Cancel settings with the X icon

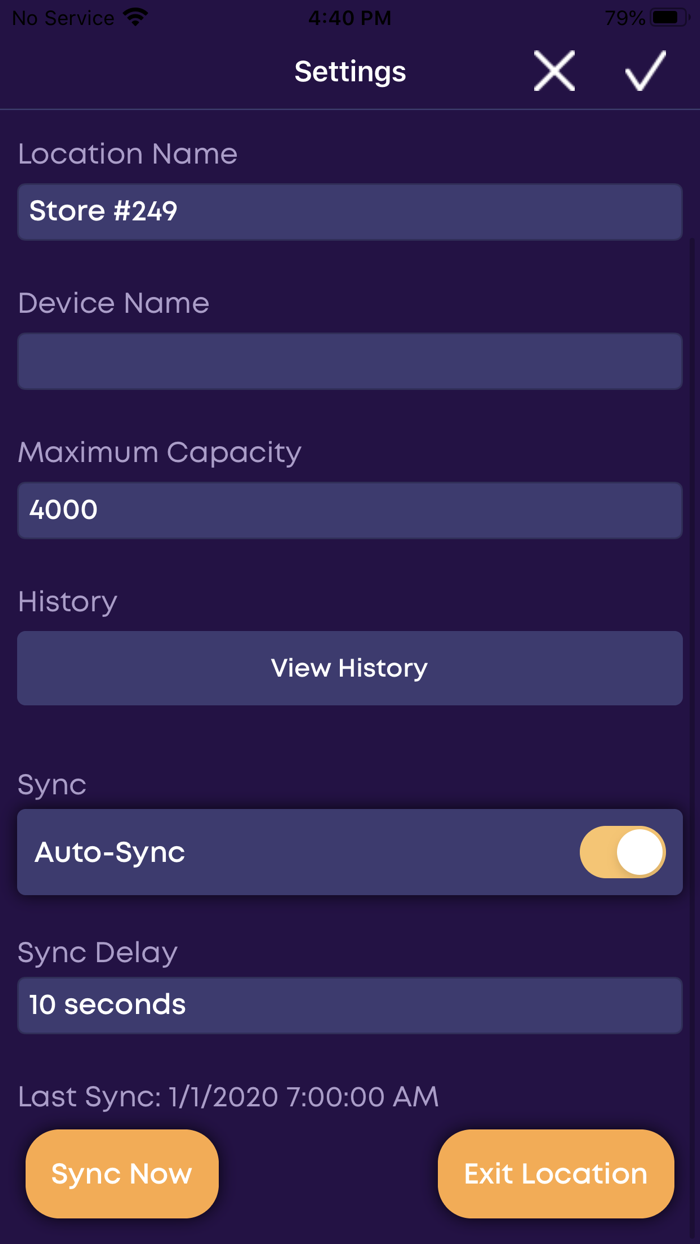[554, 72]
